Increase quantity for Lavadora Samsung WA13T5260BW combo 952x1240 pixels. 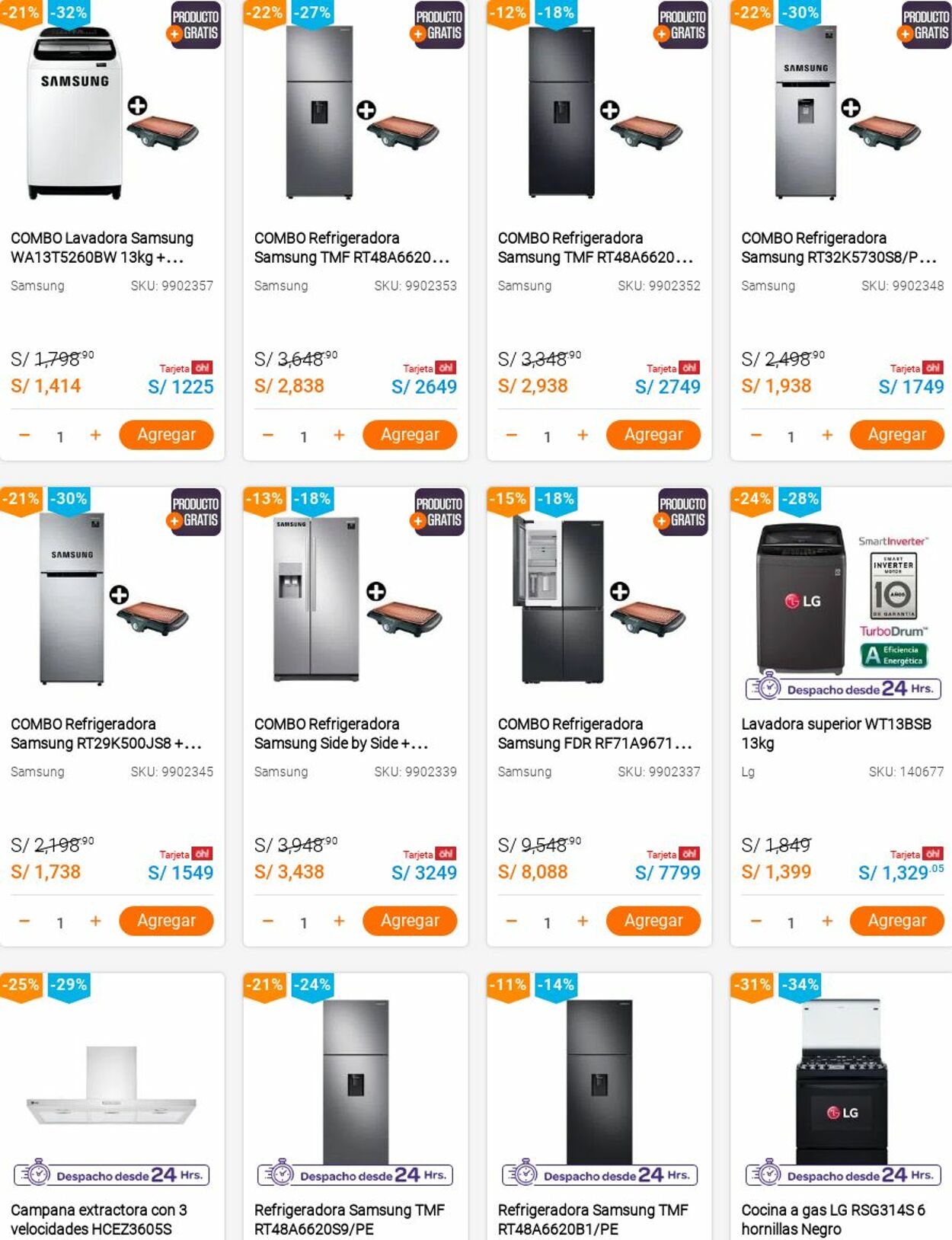[95, 435]
